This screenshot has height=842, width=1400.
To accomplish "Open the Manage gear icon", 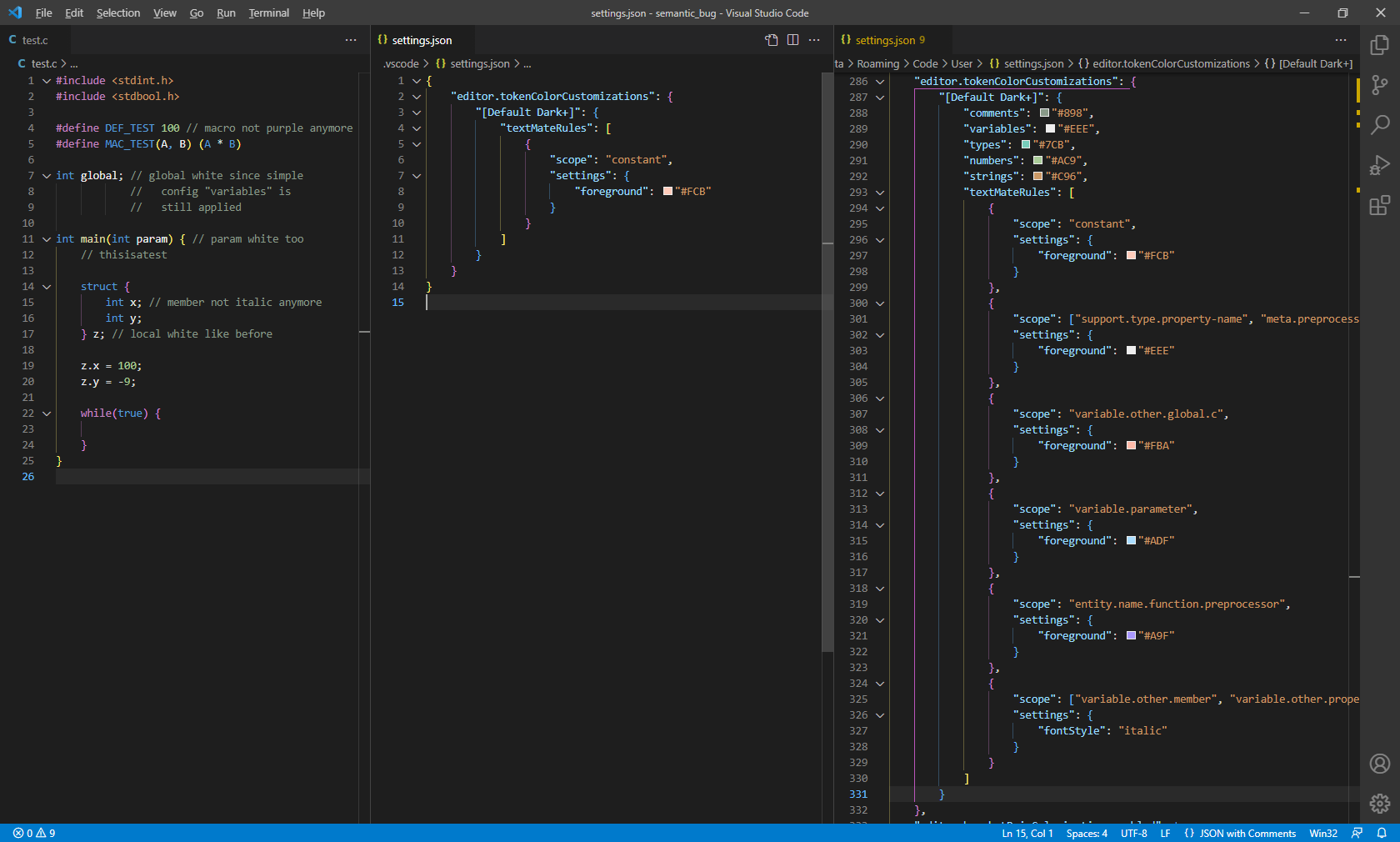I will pyautogui.click(x=1379, y=803).
